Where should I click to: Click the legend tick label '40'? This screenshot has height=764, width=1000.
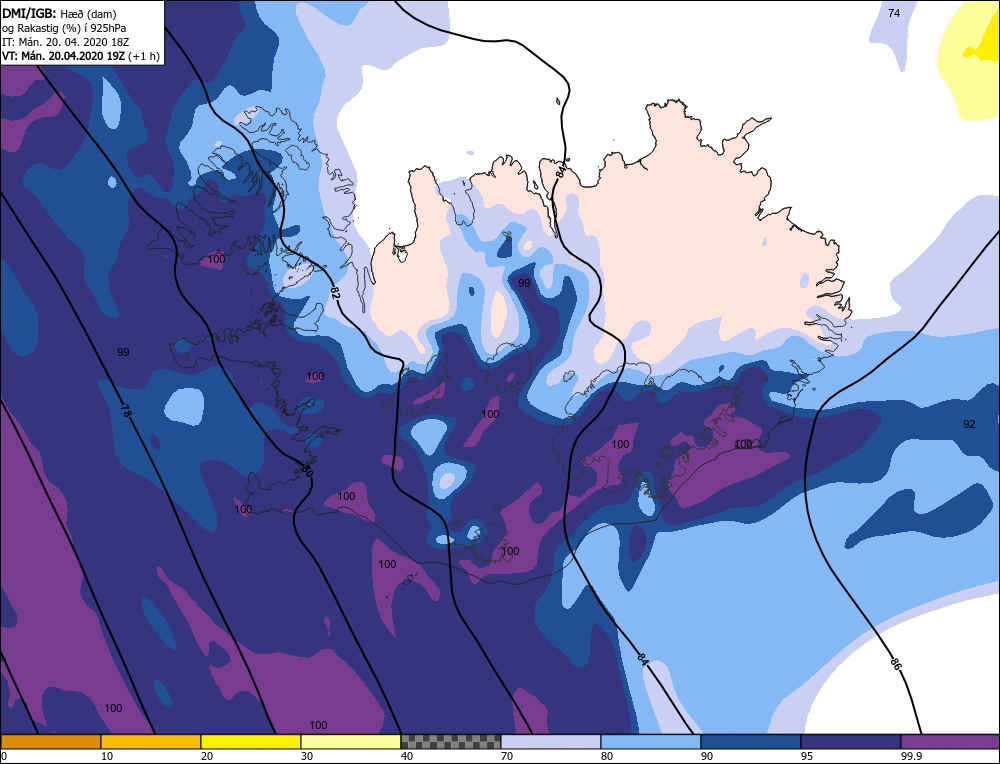pyautogui.click(x=407, y=756)
